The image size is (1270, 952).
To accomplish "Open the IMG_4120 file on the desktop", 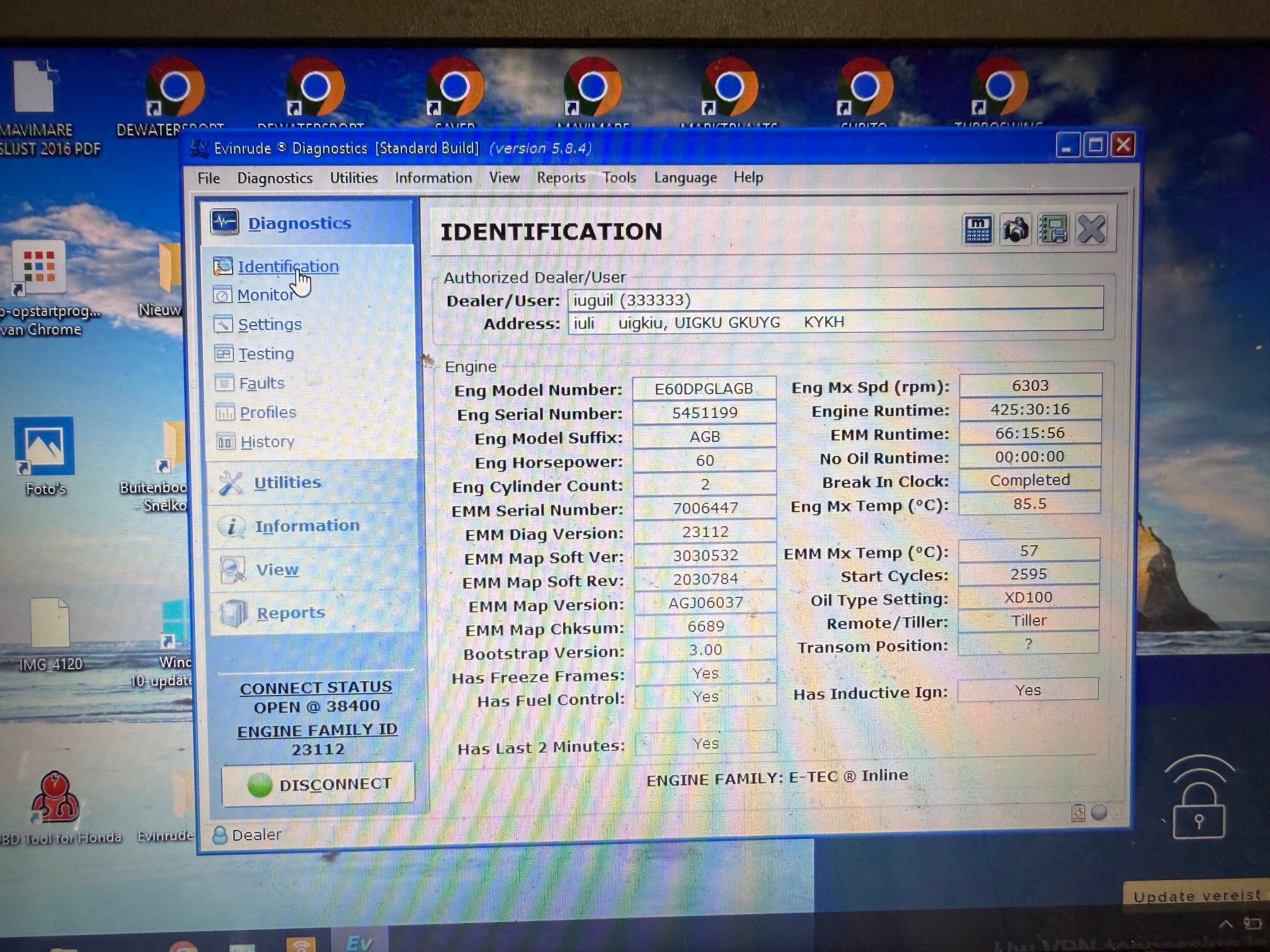I will 50,633.
